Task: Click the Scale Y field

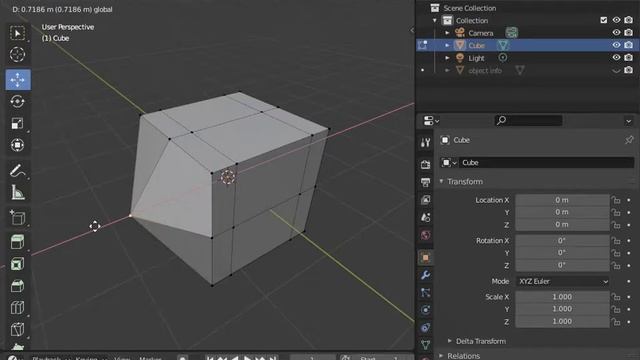Action: (562, 309)
